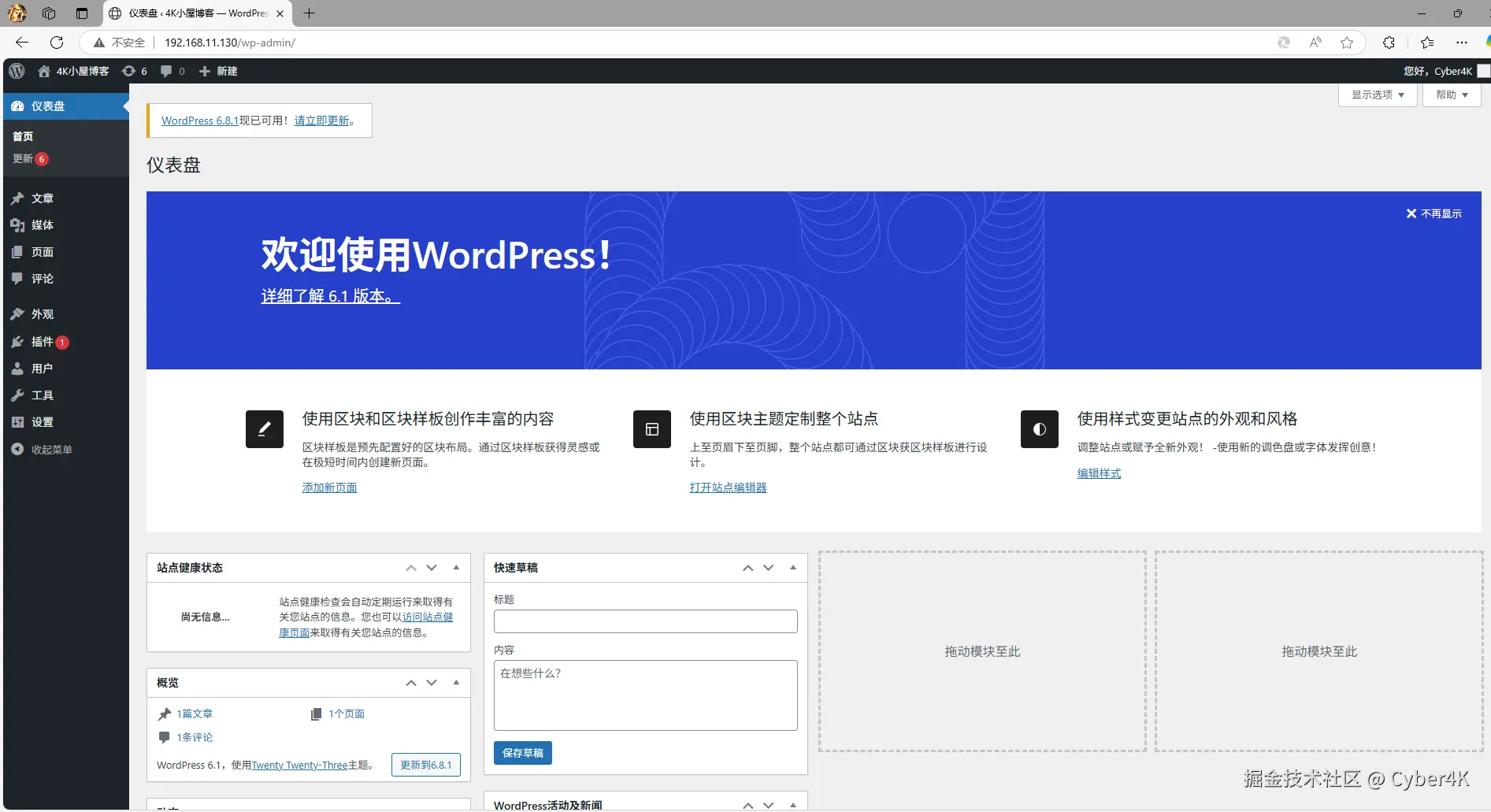The height and width of the screenshot is (812, 1491).
Task: Open the 设置 menu in sidebar
Action: (66, 422)
